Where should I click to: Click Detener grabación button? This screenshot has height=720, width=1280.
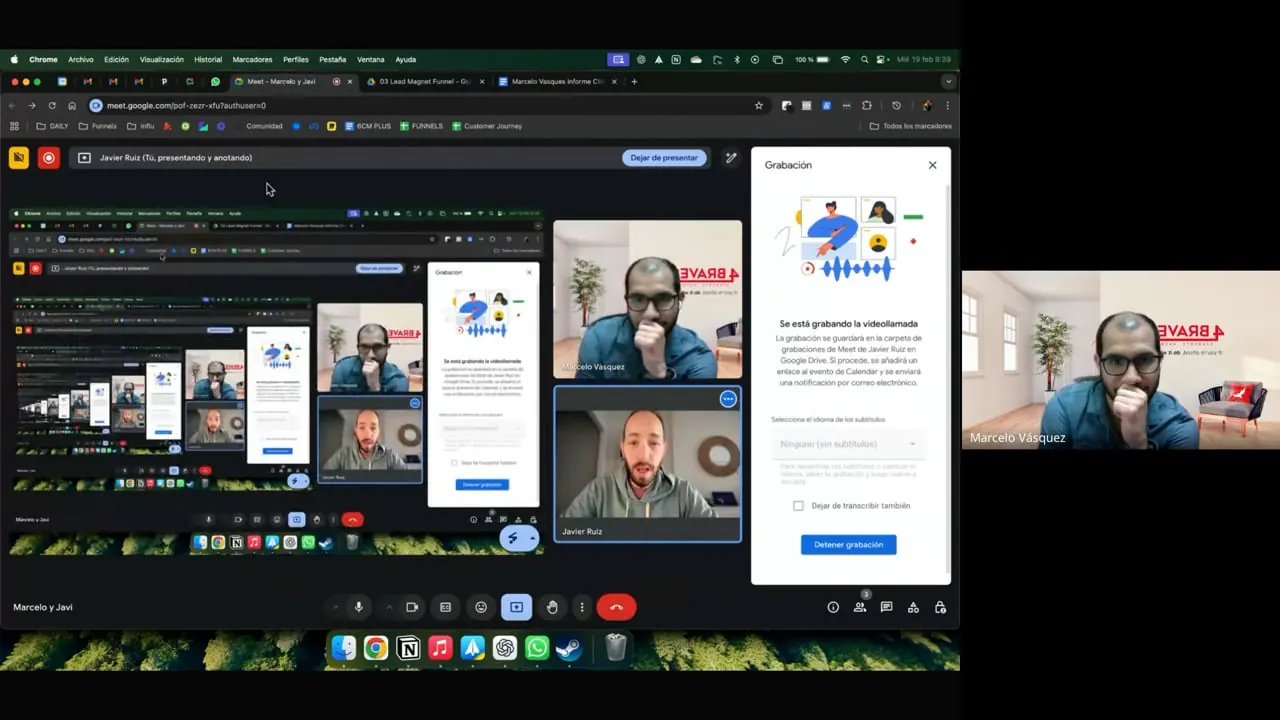point(848,544)
